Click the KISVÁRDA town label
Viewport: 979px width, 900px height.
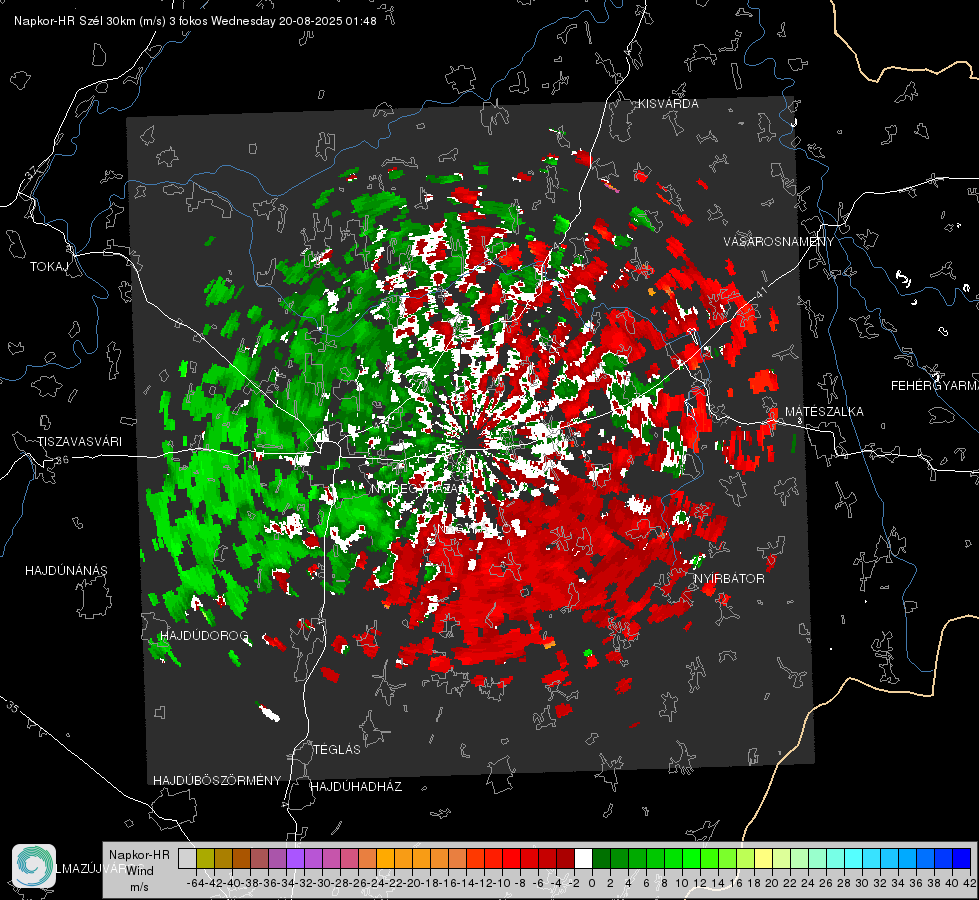coord(668,104)
